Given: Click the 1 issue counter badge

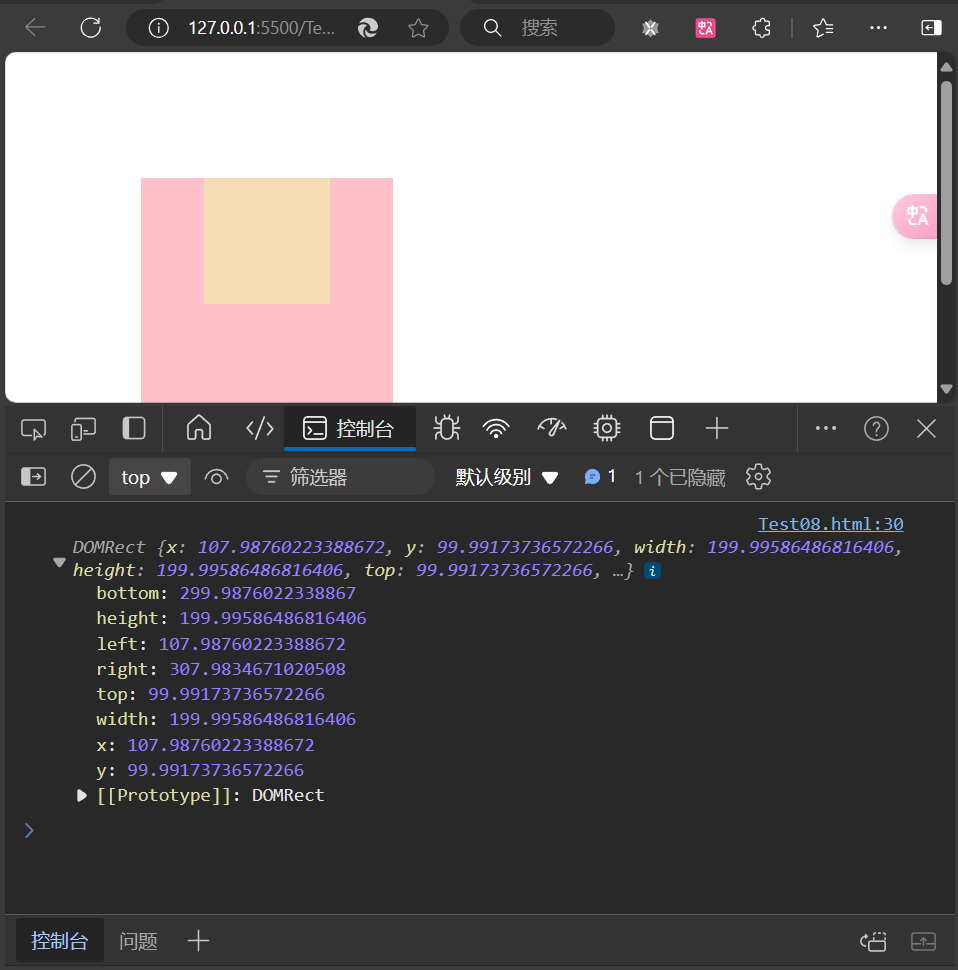Looking at the screenshot, I should click(x=601, y=477).
